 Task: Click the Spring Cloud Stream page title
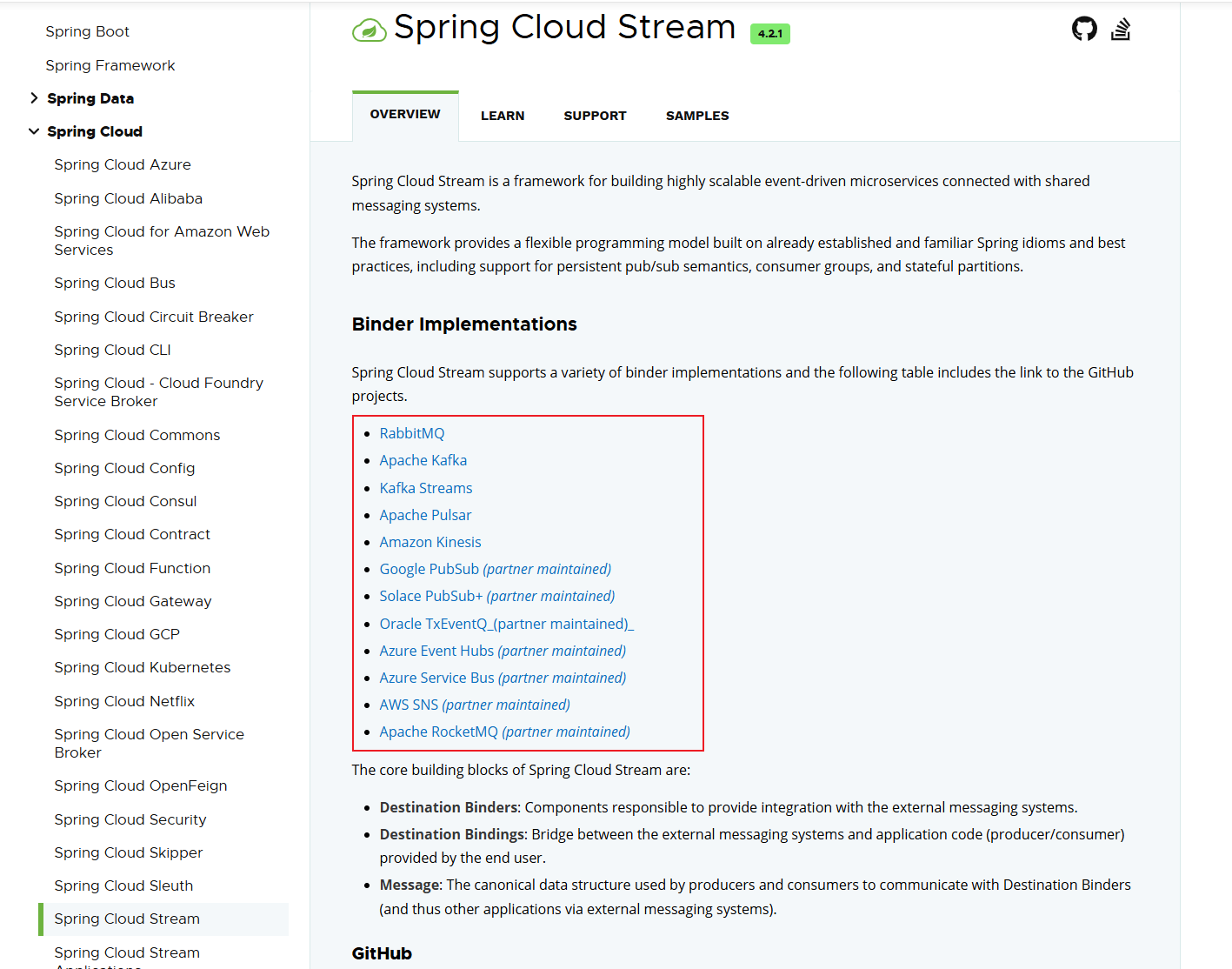(565, 27)
